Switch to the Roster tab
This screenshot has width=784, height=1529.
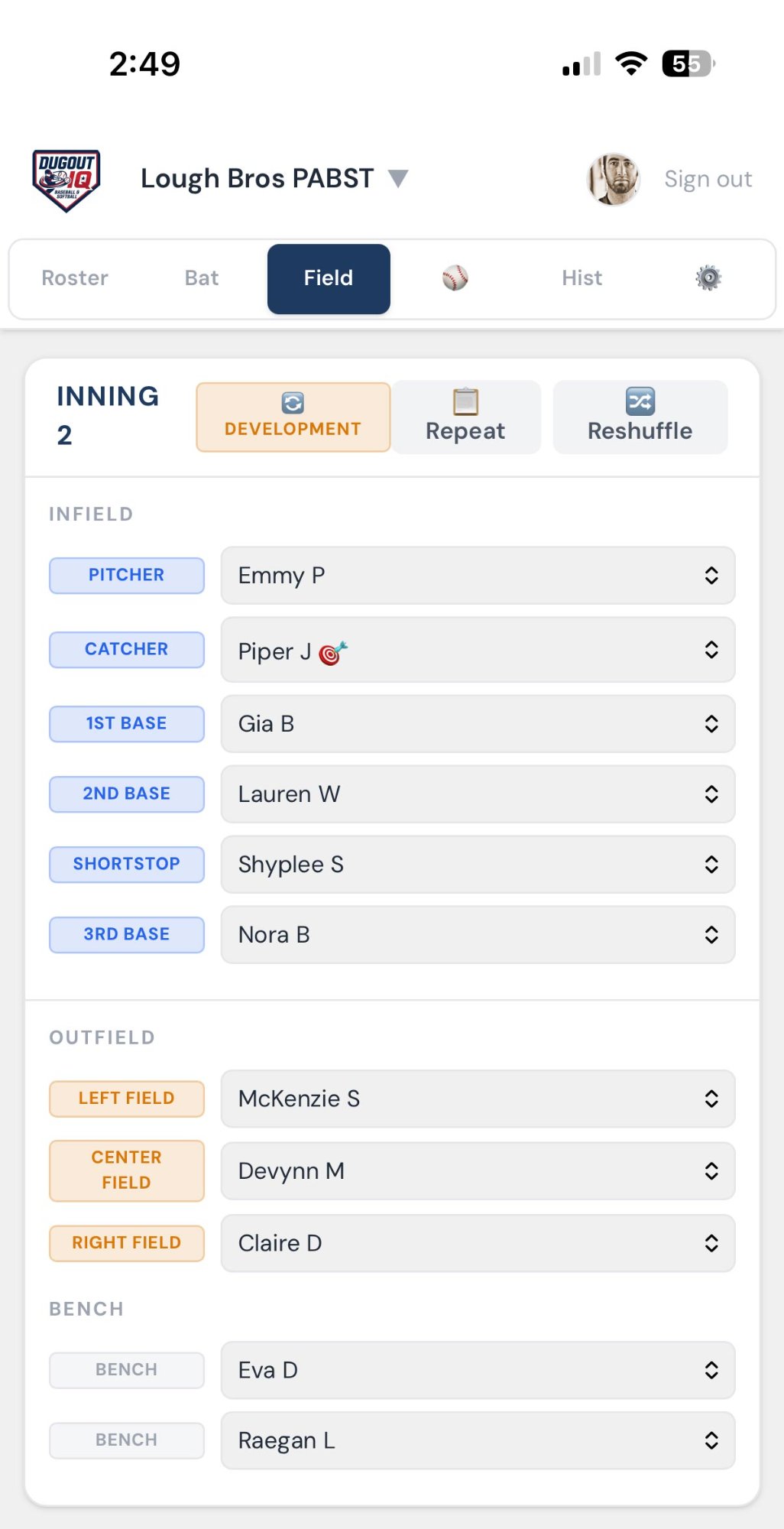pos(75,278)
